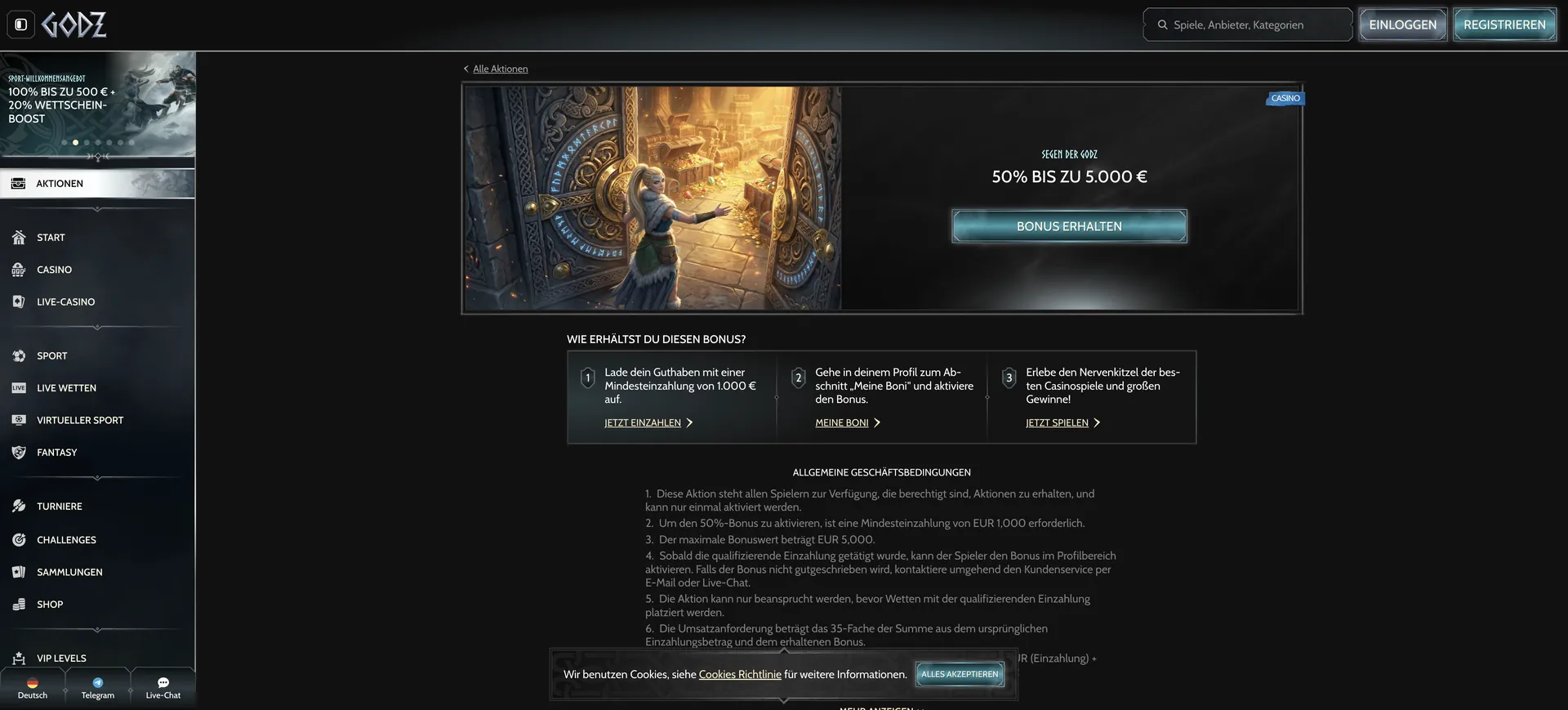Open START via the house icon
The width and height of the screenshot is (1568, 710).
[19, 238]
